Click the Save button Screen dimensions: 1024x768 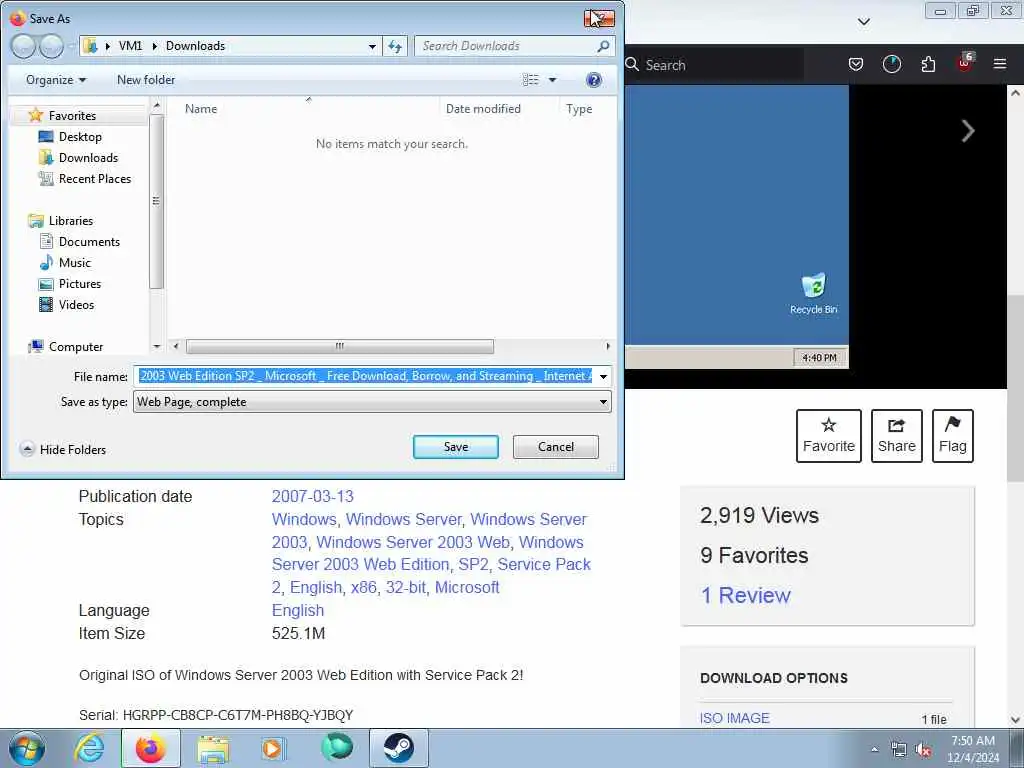(456, 447)
